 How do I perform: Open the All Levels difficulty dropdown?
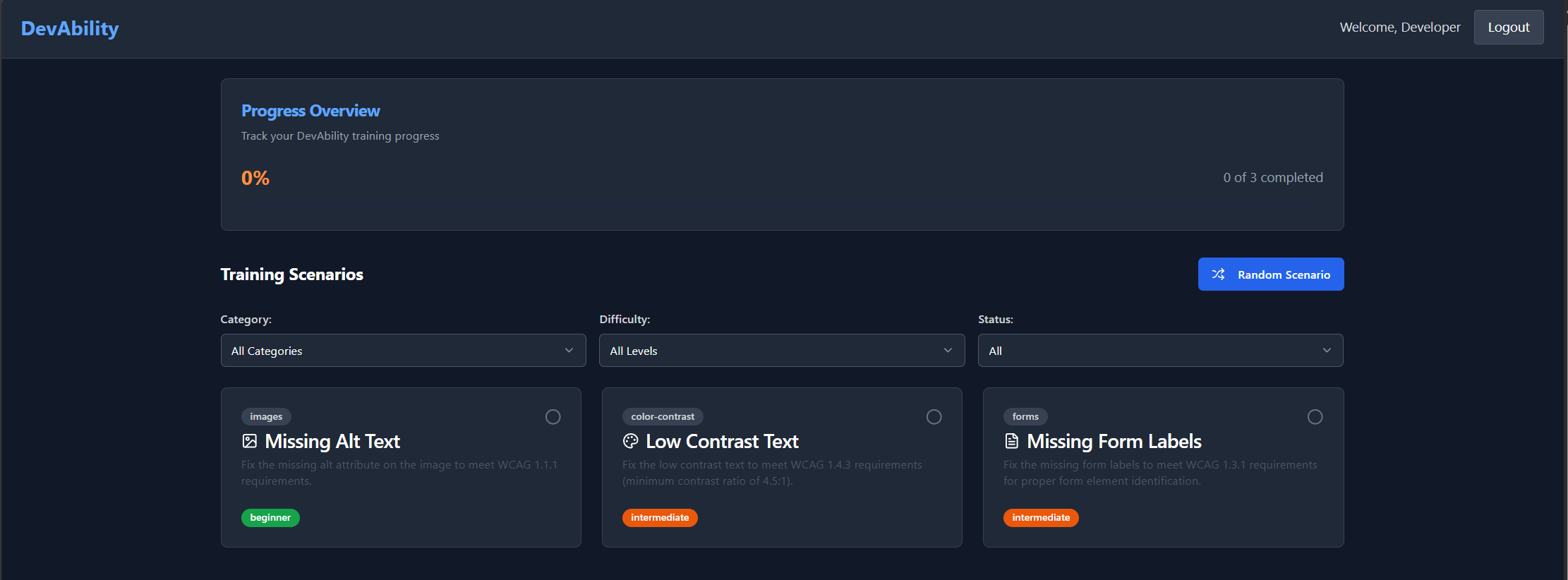[x=781, y=350]
